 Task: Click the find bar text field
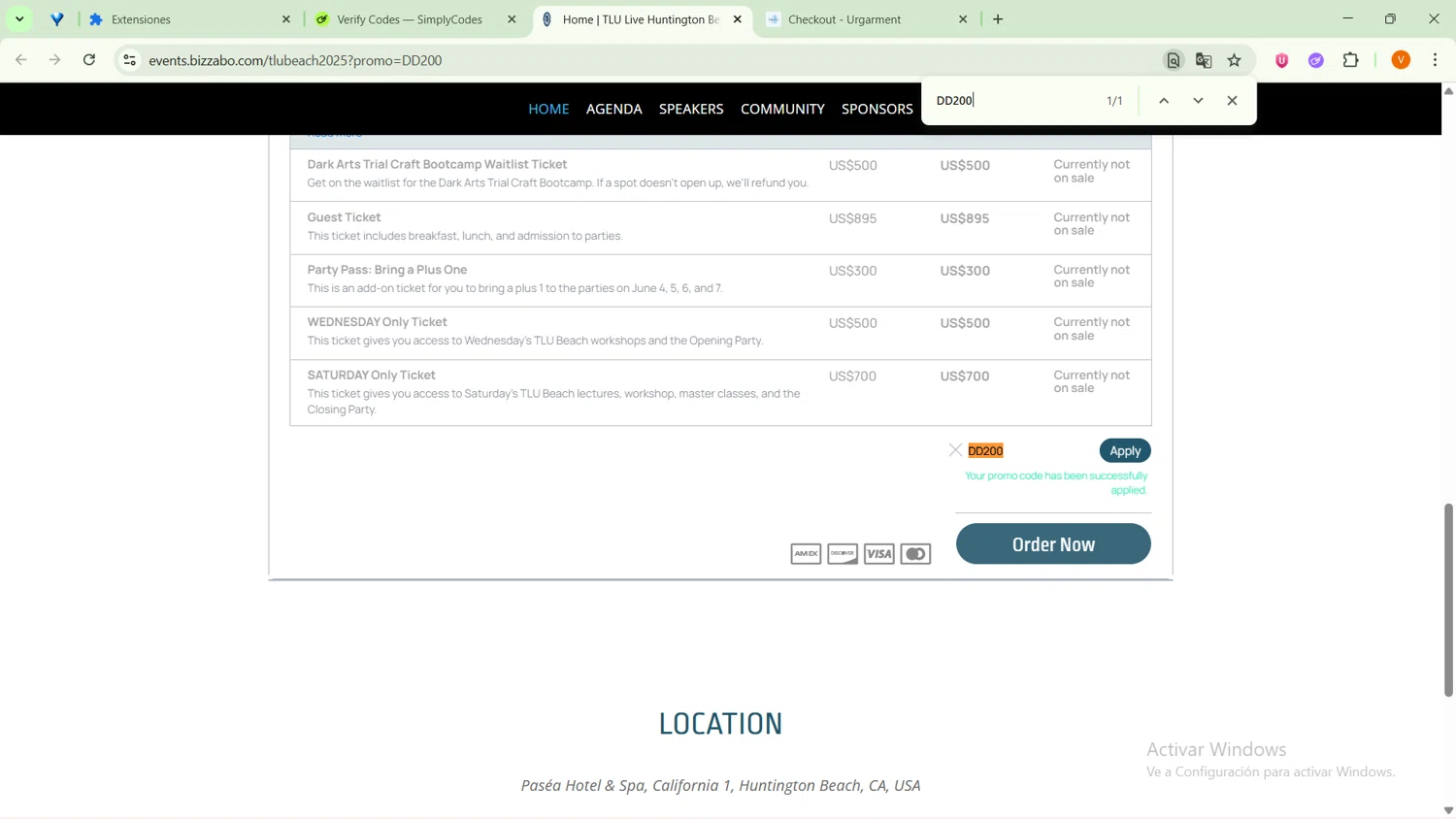1014,101
